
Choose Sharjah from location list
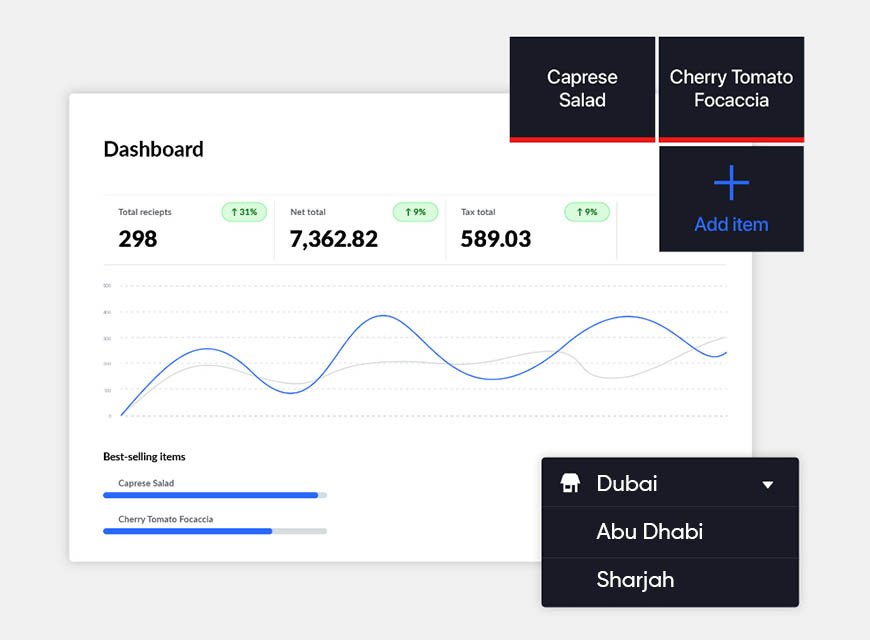coord(636,580)
